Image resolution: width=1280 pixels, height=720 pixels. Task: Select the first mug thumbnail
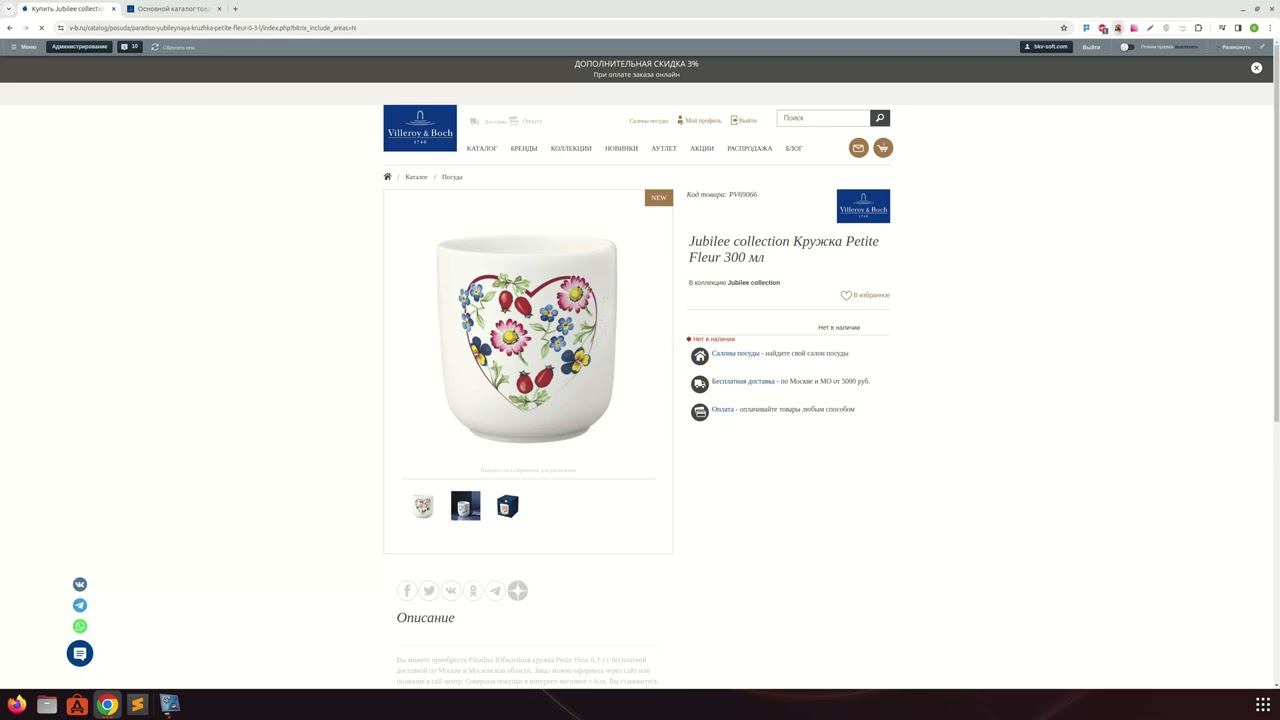coord(423,506)
